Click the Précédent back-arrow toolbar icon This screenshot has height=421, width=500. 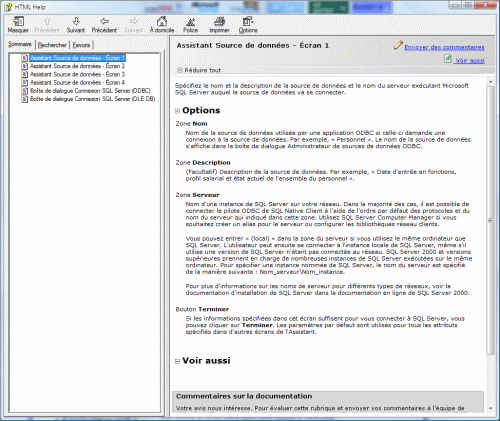104,22
